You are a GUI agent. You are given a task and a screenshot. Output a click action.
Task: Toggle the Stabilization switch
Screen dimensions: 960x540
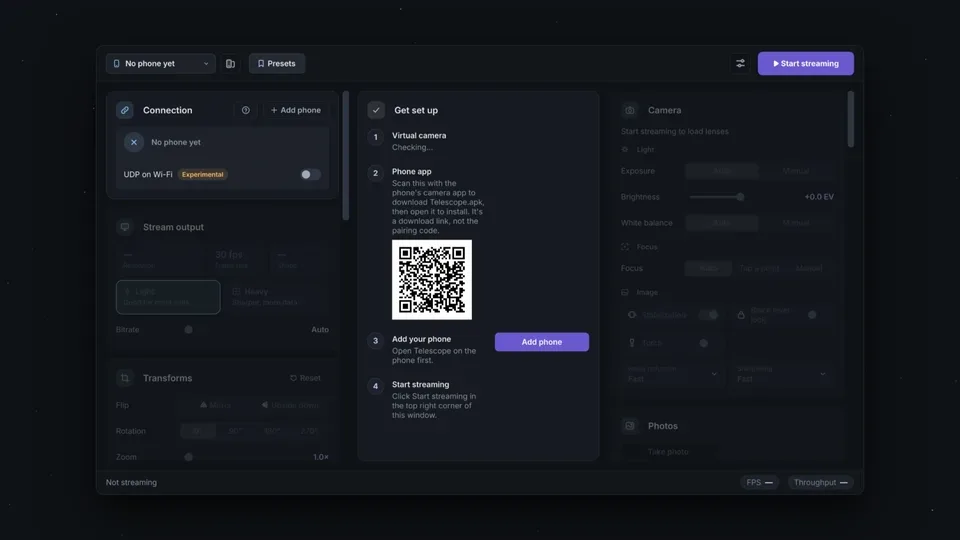click(x=708, y=315)
